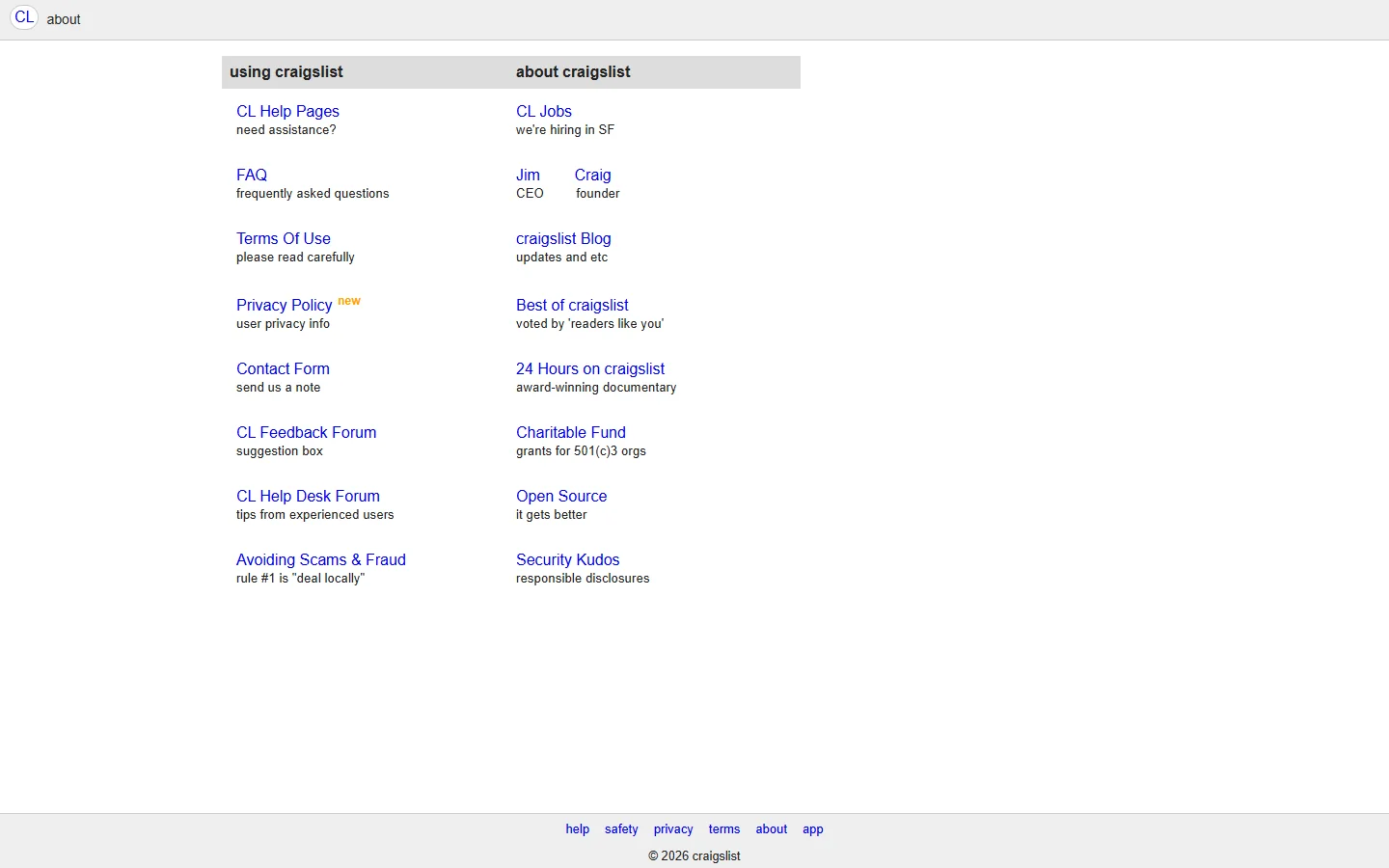View Best of craigslist
This screenshot has height=868, width=1389.
tap(572, 306)
